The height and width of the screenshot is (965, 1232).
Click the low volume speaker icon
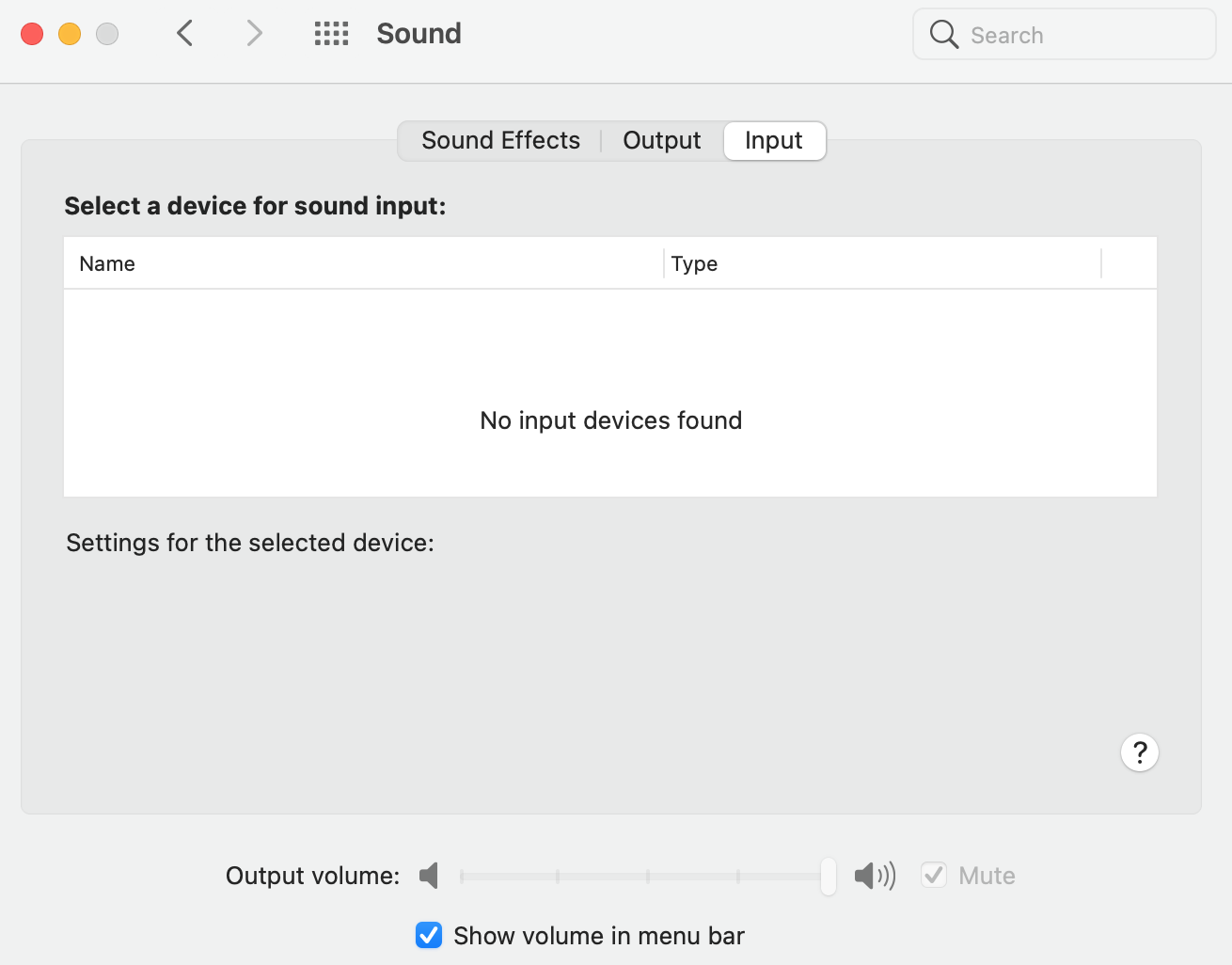pos(429,876)
